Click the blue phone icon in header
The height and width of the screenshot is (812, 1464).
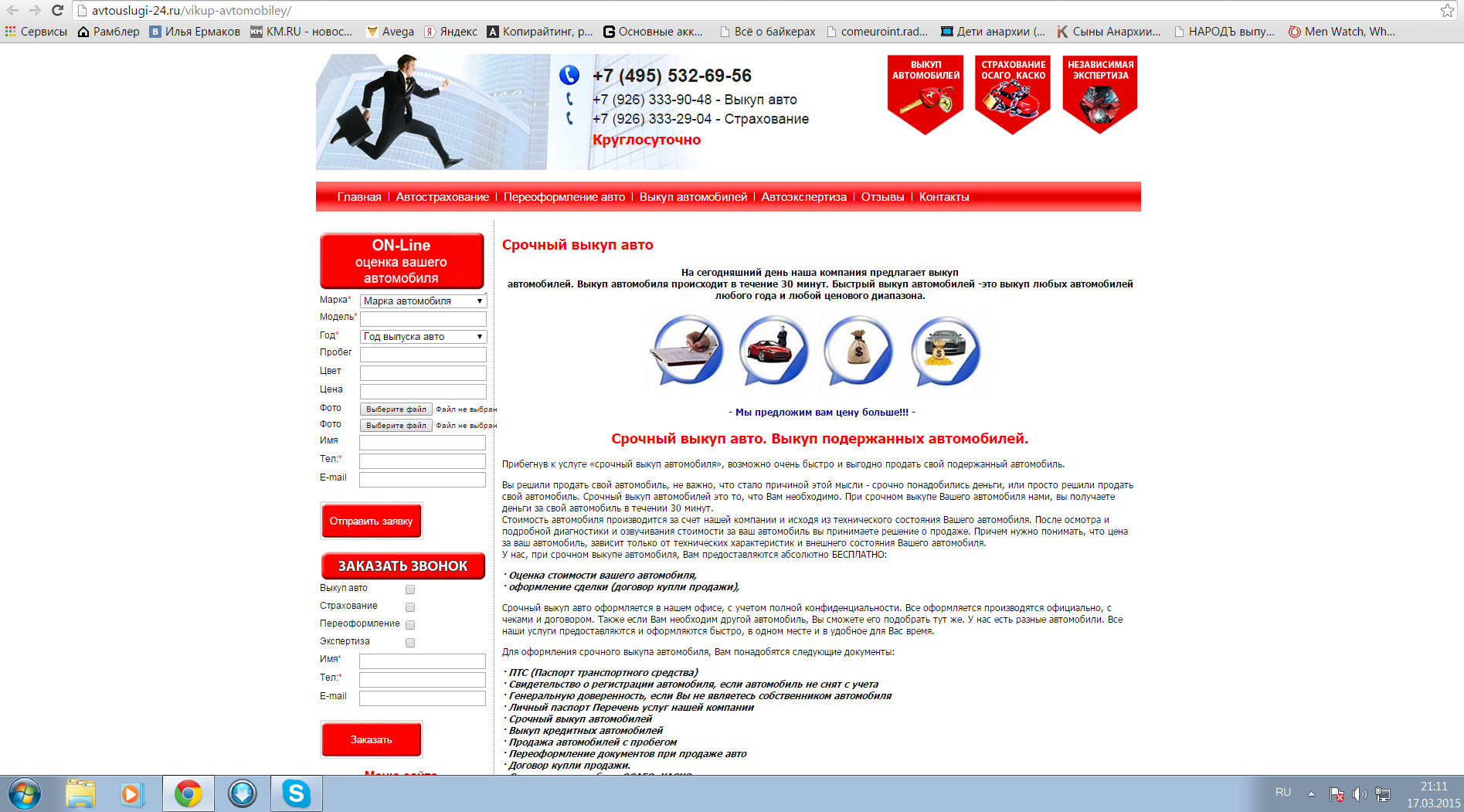click(x=569, y=75)
